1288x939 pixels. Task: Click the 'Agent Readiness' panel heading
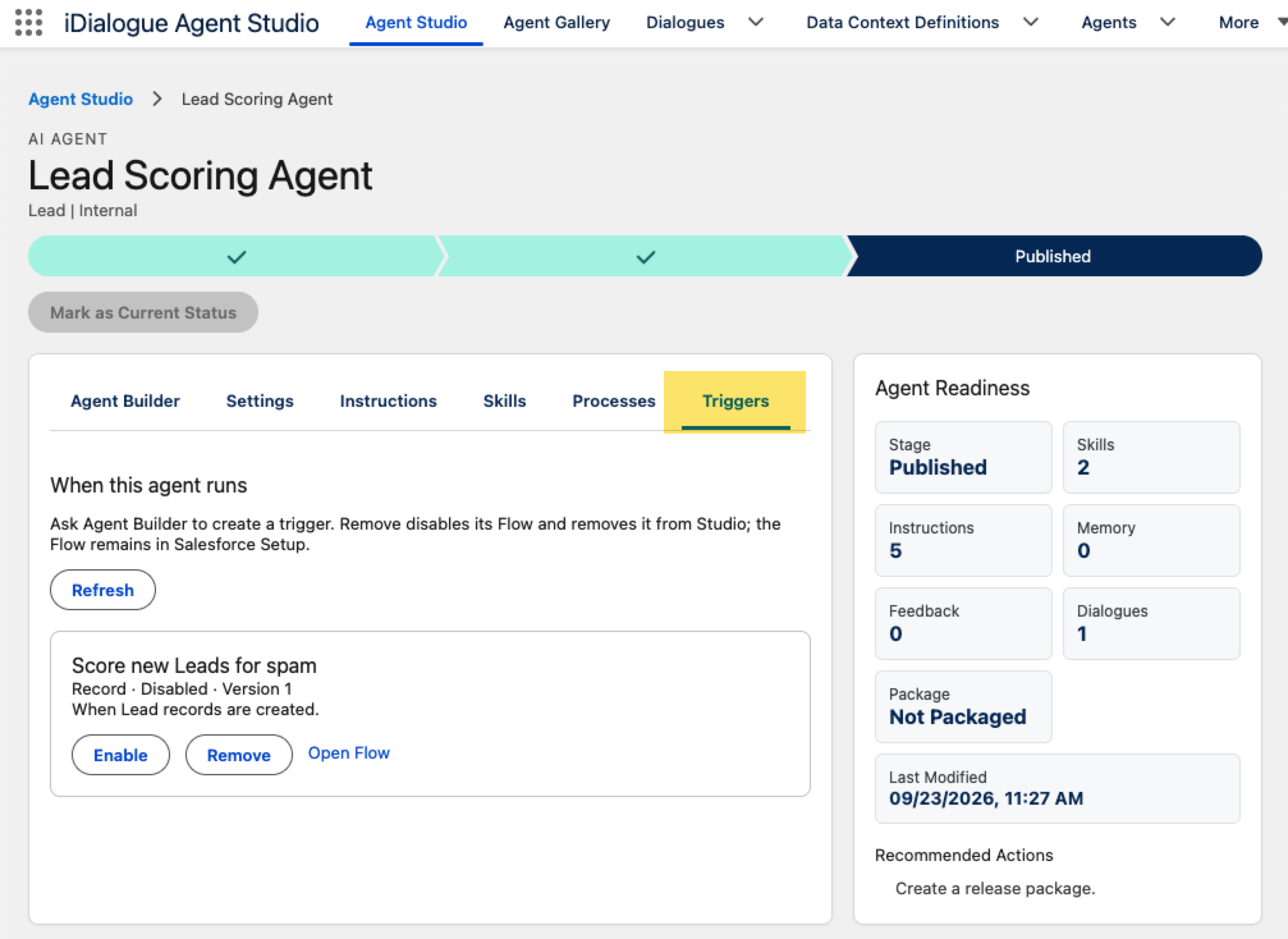(x=952, y=388)
